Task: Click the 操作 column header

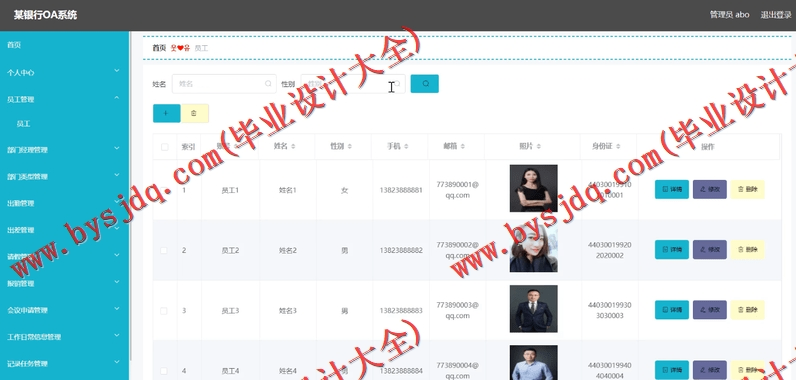Action: coord(708,147)
